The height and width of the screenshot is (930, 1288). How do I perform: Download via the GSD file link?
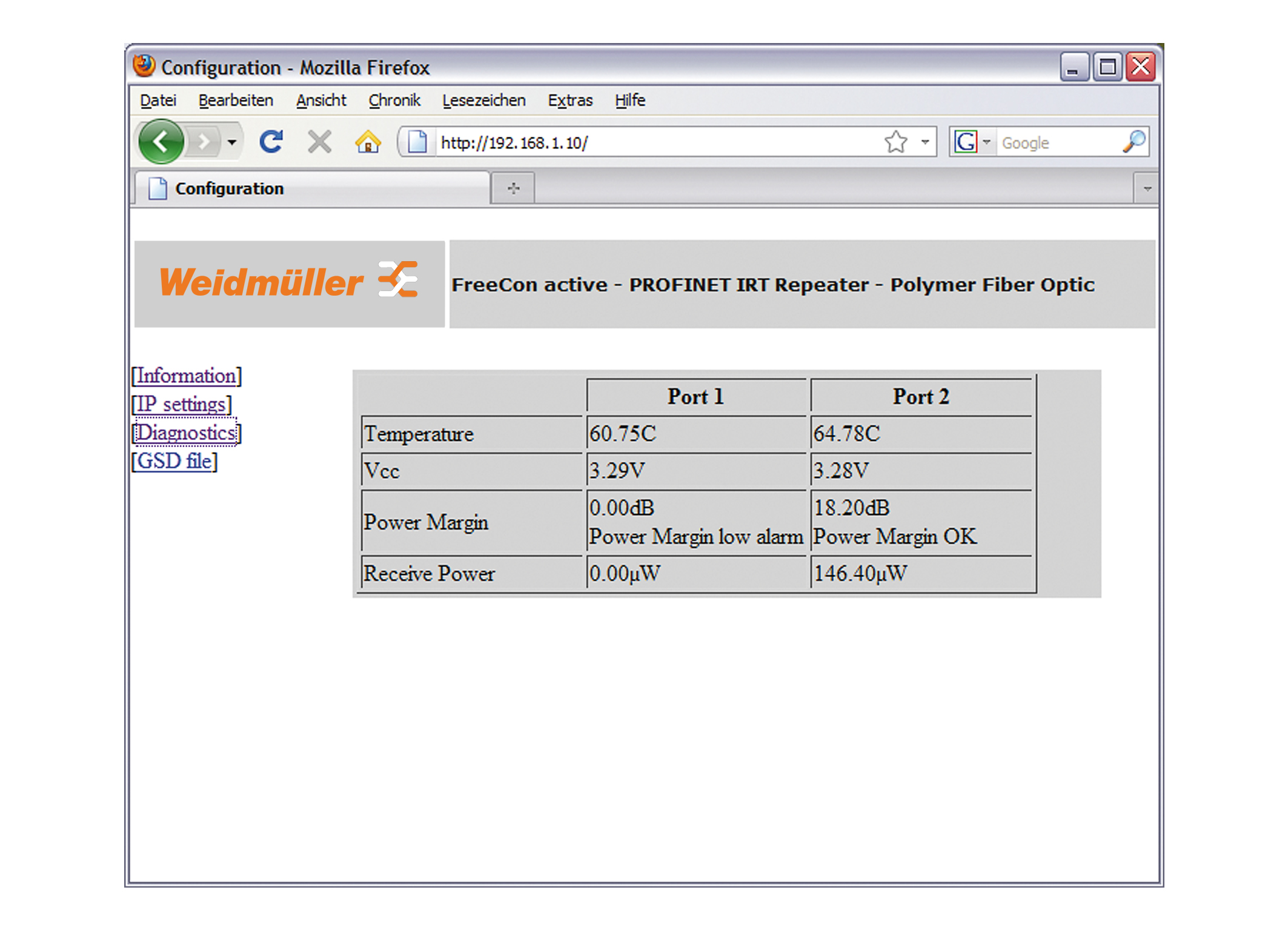174,461
